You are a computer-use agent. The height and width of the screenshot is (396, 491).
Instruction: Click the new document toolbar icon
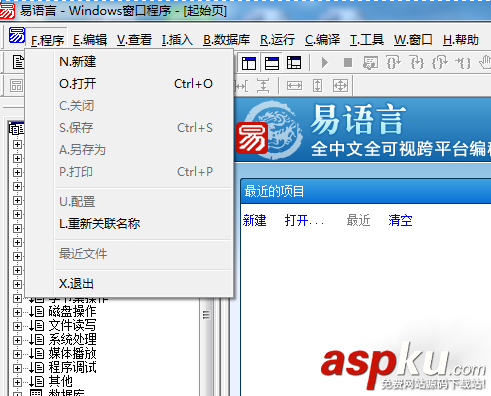18,62
